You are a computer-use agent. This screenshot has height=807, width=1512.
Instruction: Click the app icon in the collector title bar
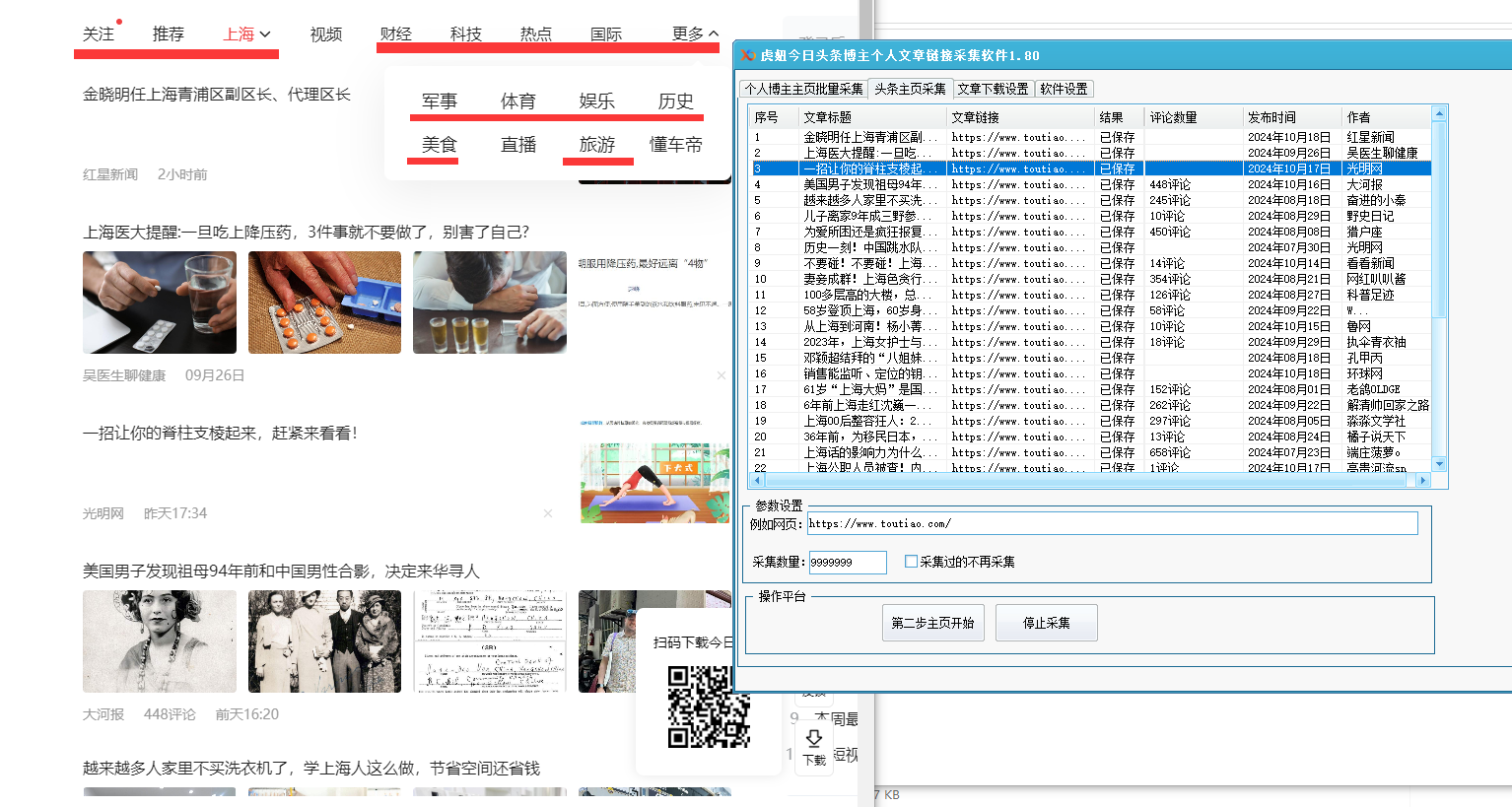click(748, 55)
